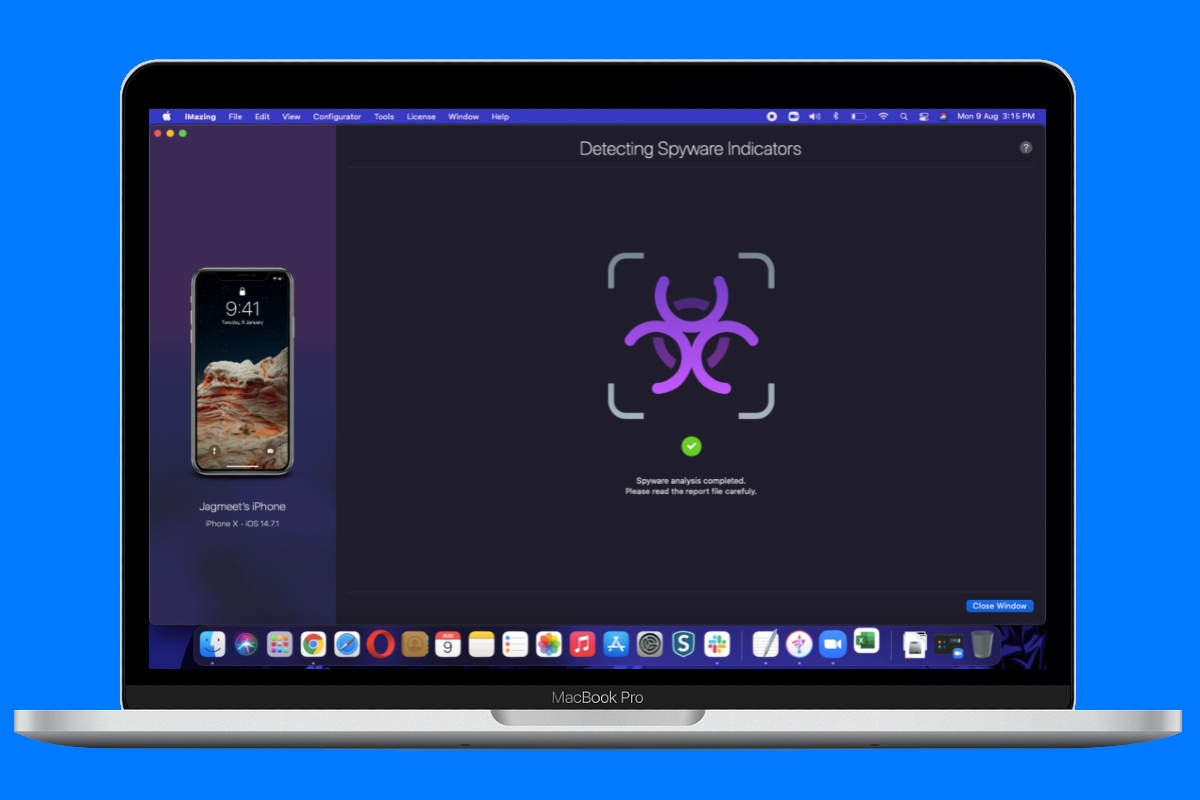Image resolution: width=1200 pixels, height=800 pixels.
Task: Open Spotlight search from the menu bar
Action: (x=904, y=116)
